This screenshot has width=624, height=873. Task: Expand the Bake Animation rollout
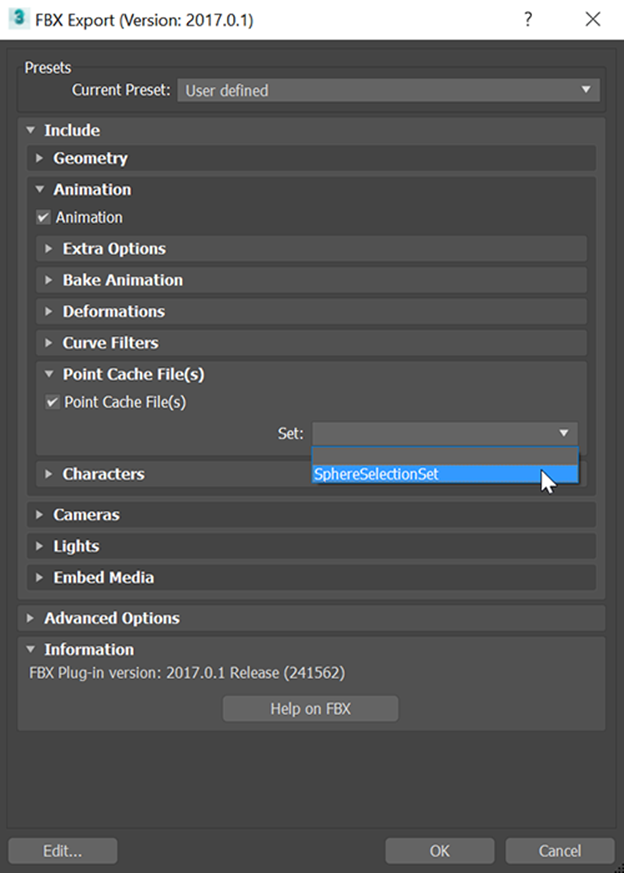pyautogui.click(x=311, y=279)
